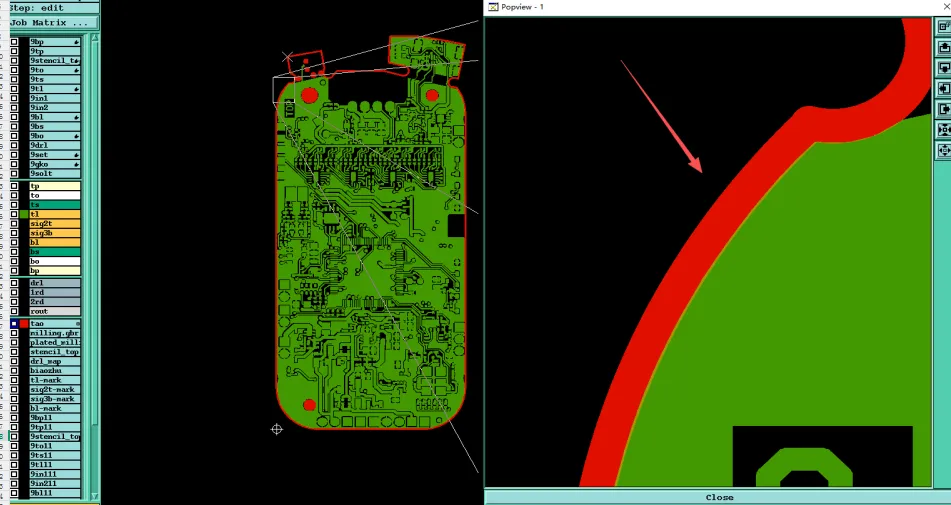Select layer name tl-mark

click(55, 380)
